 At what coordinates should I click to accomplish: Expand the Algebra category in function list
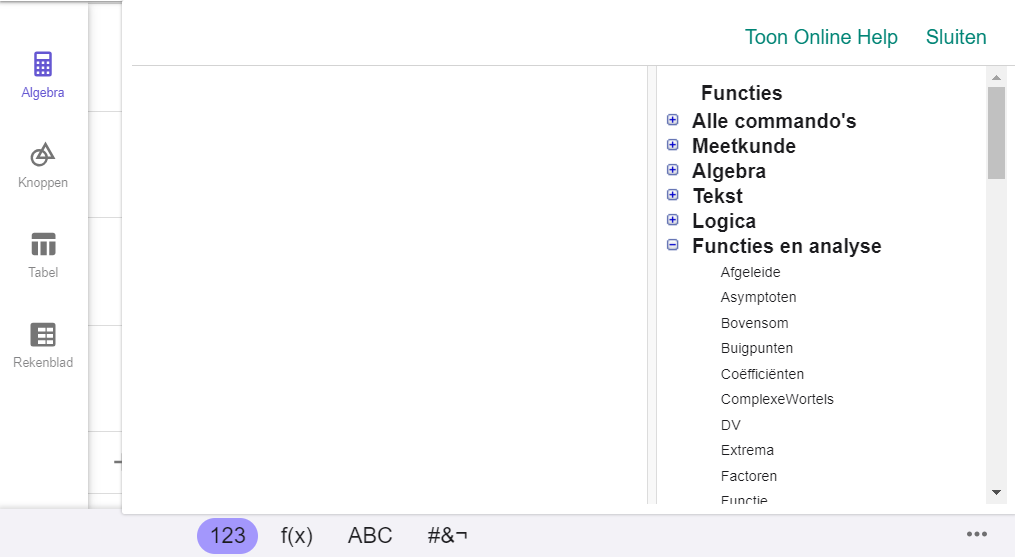click(x=673, y=171)
